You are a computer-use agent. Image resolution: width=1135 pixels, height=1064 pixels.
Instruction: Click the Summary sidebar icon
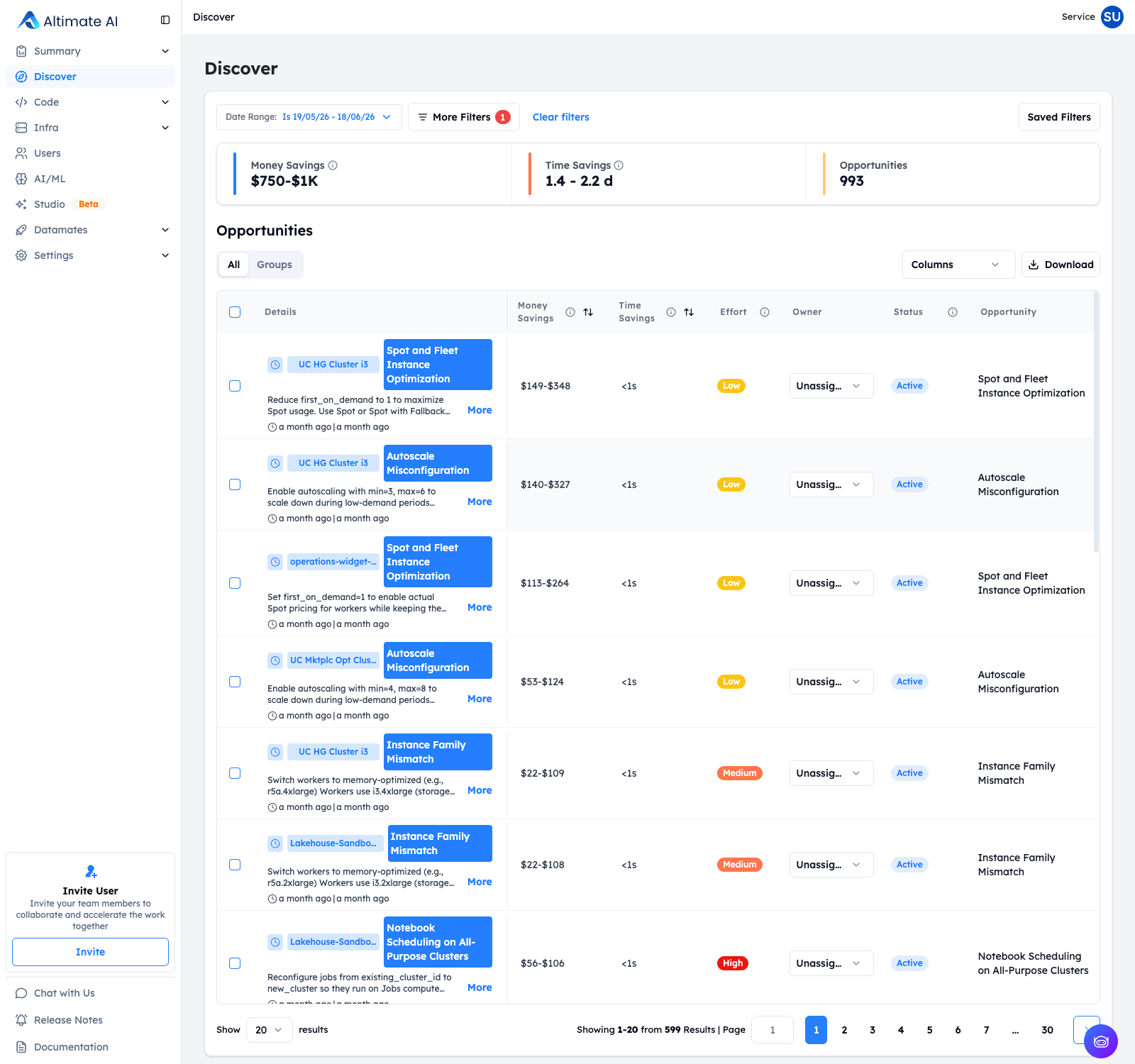pos(21,51)
